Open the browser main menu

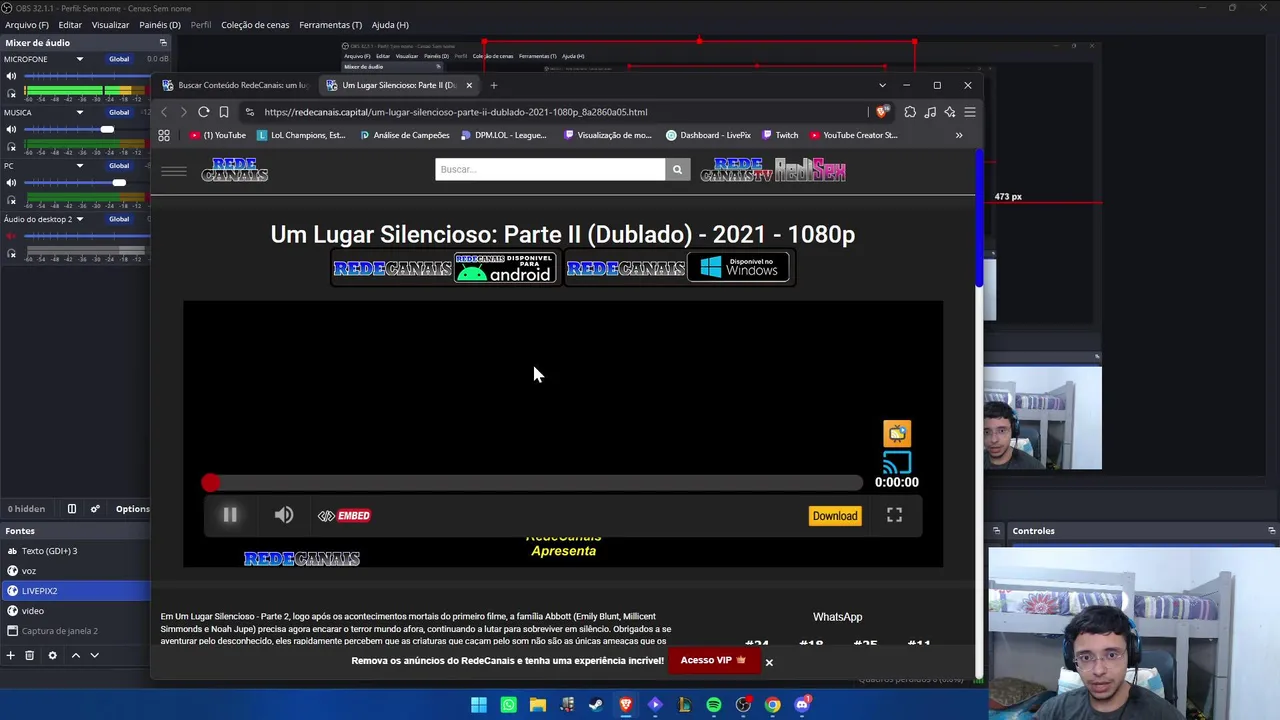(970, 112)
